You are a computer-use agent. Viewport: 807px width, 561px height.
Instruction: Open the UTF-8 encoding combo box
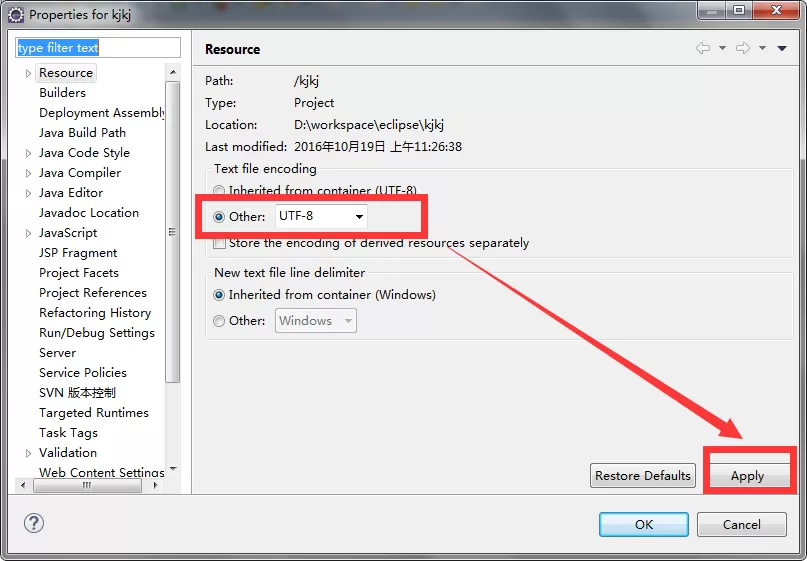click(321, 216)
